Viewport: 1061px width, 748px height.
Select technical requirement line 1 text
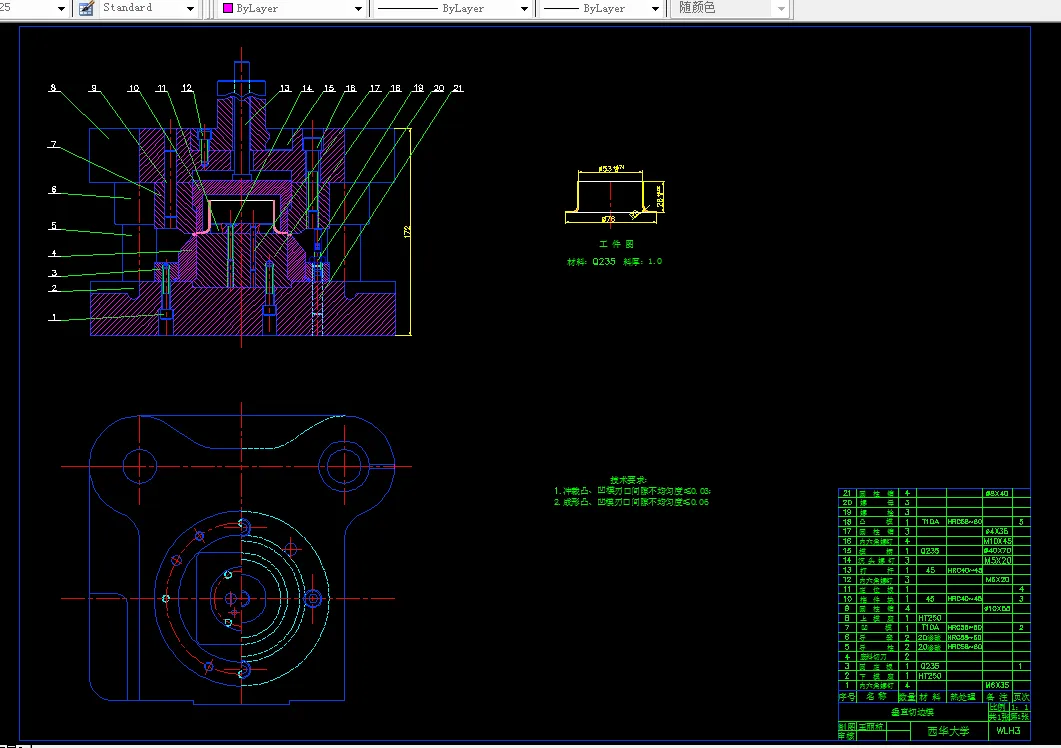632,491
